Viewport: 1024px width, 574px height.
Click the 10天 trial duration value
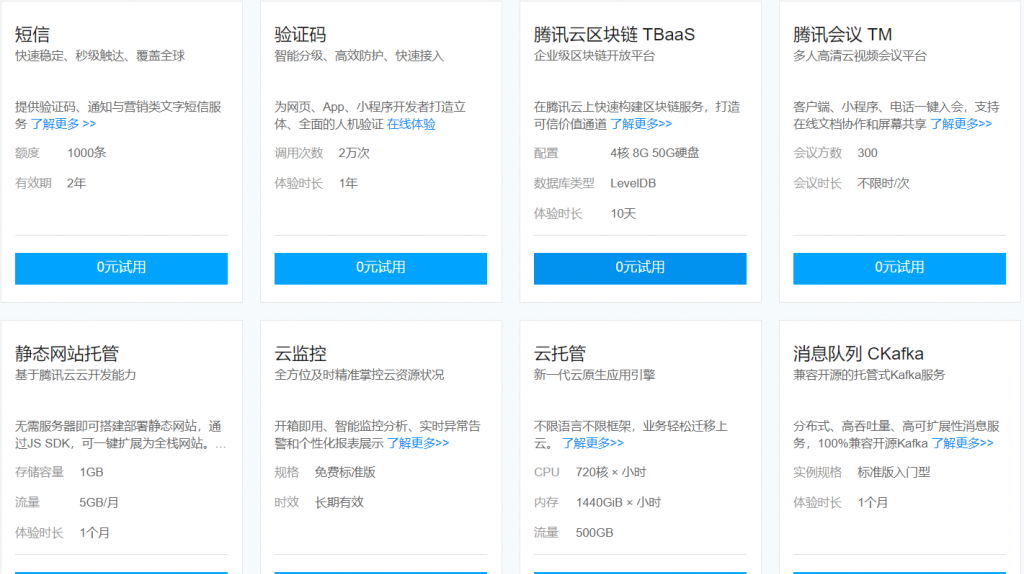point(623,214)
